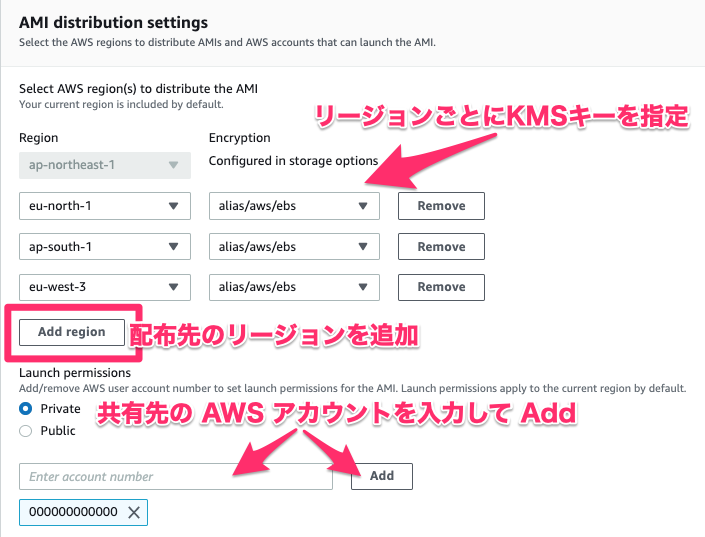The image size is (705, 537).
Task: Remove the eu-north-1 region row
Action: pyautogui.click(x=441, y=206)
